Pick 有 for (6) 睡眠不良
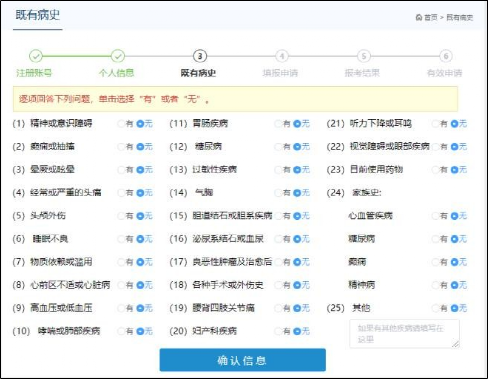The height and width of the screenshot is (380, 489). point(121,239)
